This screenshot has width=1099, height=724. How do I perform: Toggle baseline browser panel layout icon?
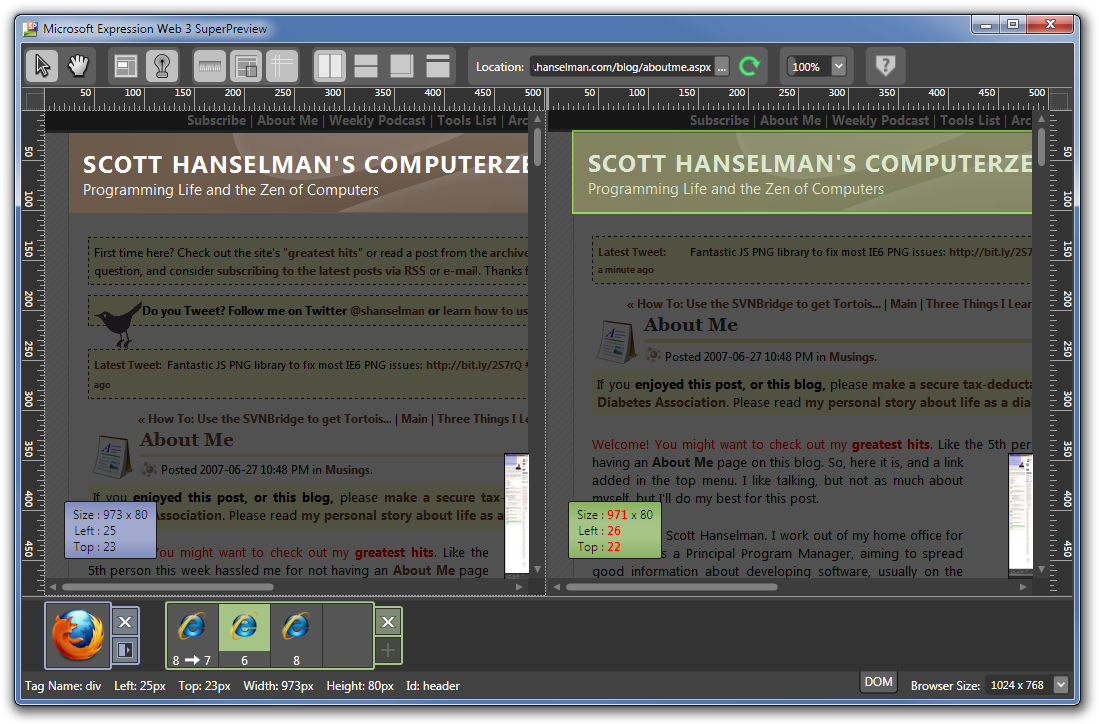(125, 650)
